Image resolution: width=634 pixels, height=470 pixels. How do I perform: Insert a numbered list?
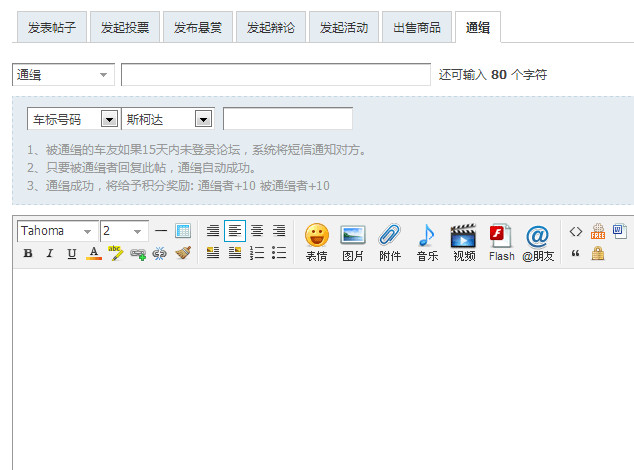257,253
